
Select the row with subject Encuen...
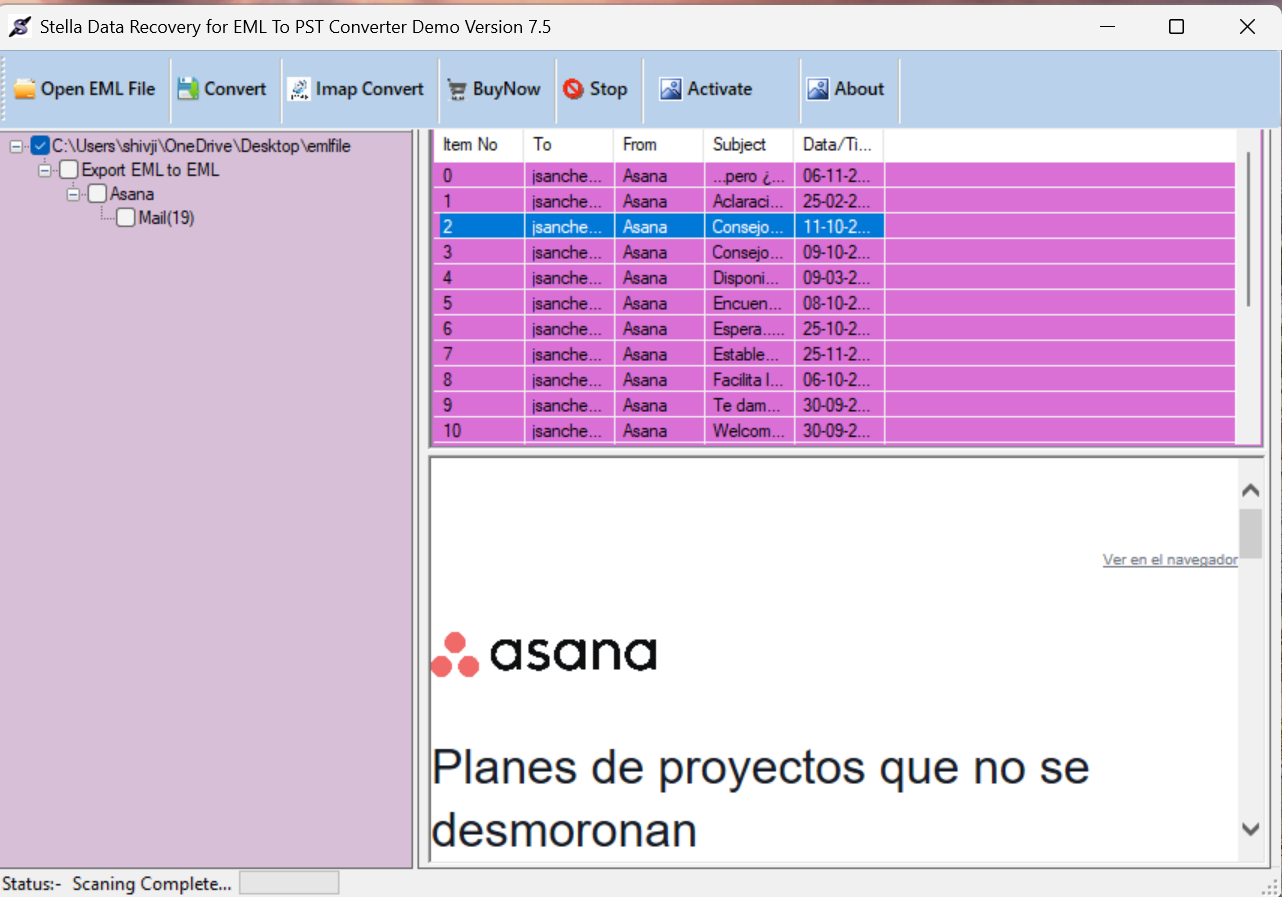835,303
